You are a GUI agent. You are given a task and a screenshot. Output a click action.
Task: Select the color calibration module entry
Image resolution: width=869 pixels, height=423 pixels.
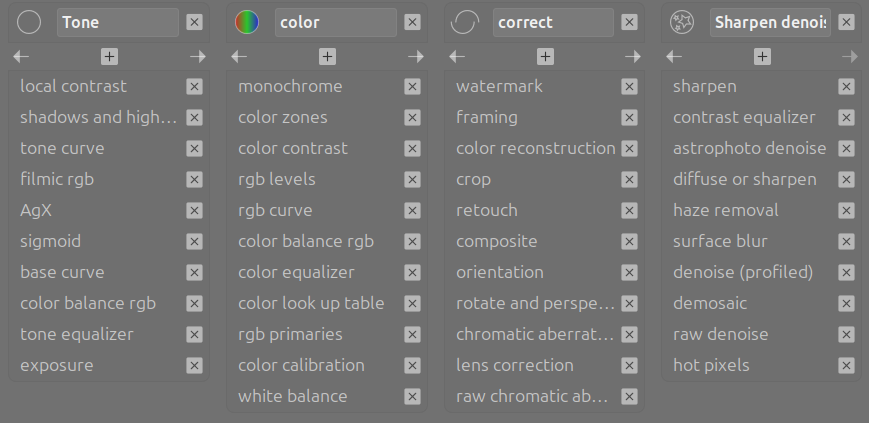[x=301, y=365]
